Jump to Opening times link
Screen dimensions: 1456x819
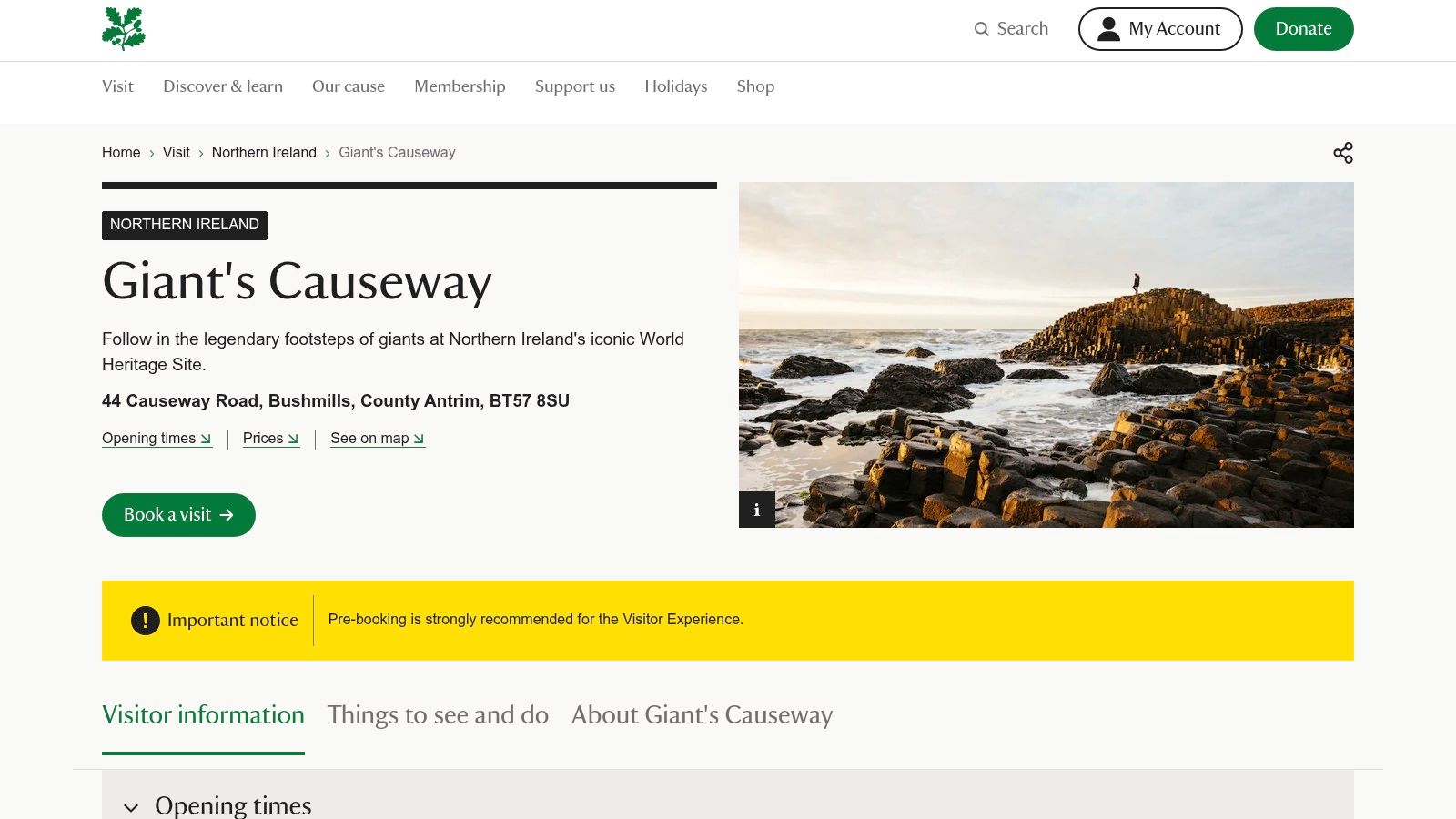[157, 439]
